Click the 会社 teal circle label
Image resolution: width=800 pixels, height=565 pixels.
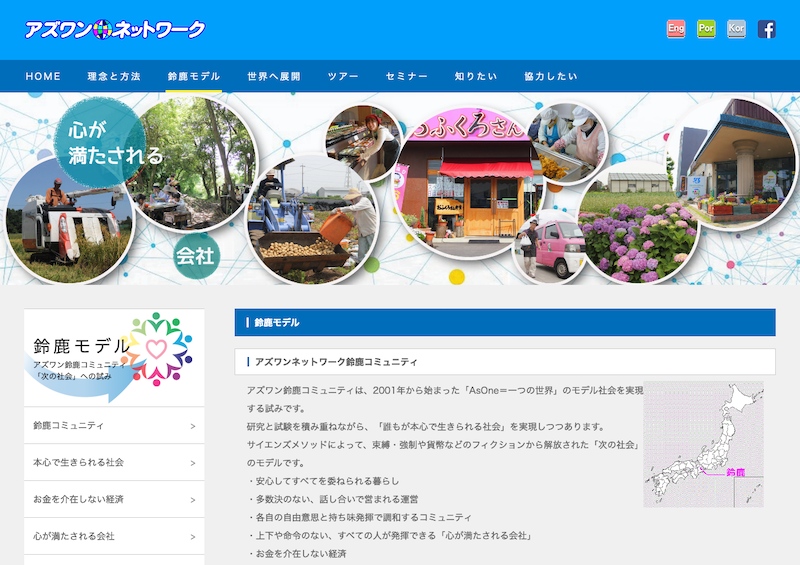tap(196, 255)
